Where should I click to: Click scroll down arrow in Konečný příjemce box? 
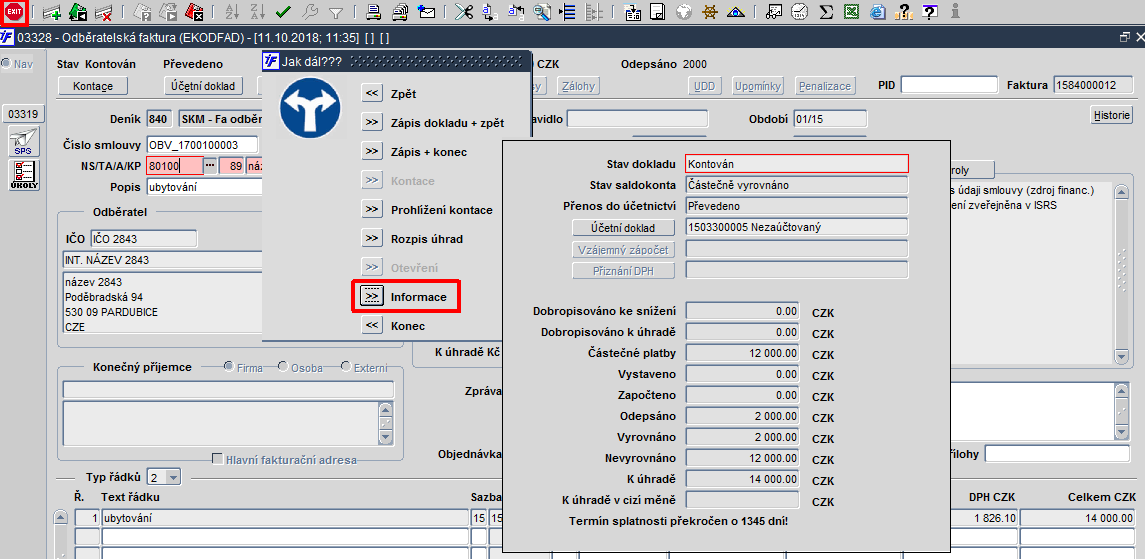point(386,436)
